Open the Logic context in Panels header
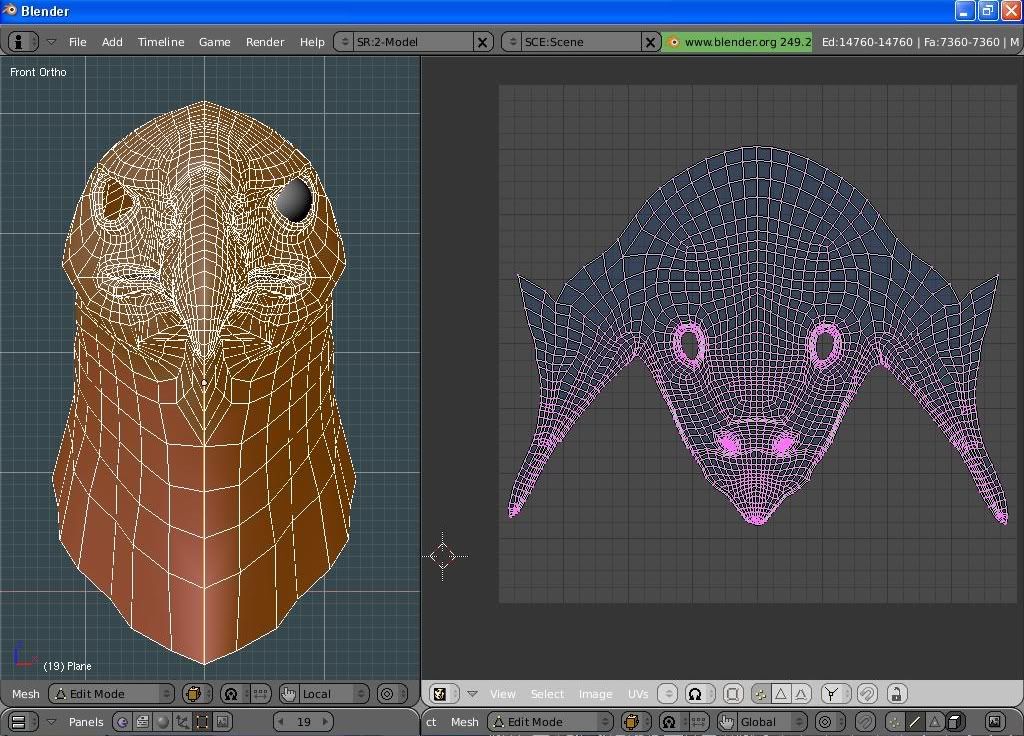Viewport: 1024px width, 736px height. pos(122,721)
